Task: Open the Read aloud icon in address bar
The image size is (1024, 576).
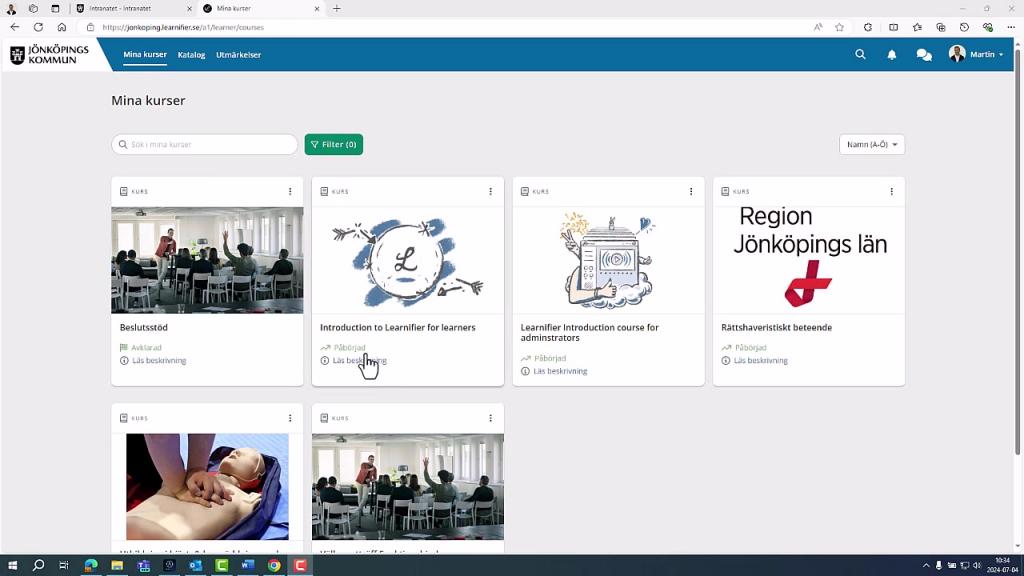Action: pos(818,27)
